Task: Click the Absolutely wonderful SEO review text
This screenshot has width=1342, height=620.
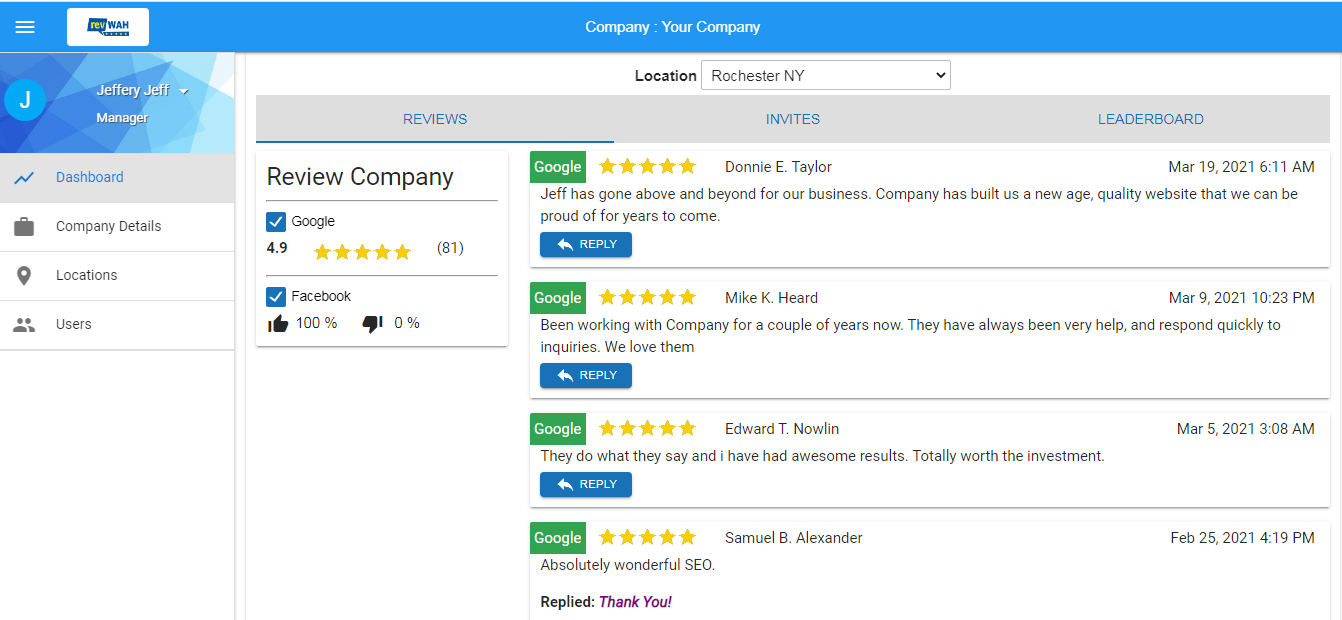Action: tap(628, 565)
